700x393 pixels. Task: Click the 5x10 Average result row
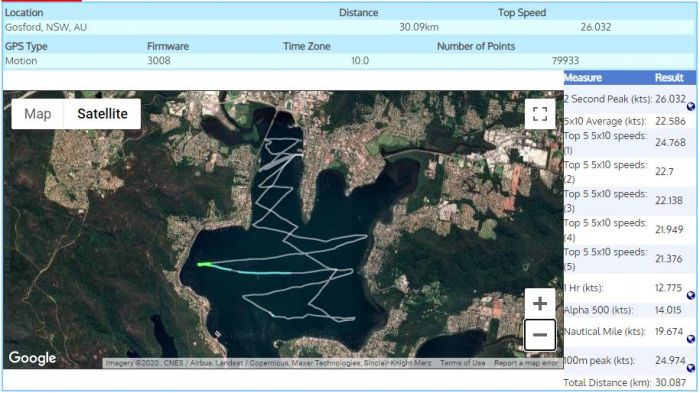point(629,121)
